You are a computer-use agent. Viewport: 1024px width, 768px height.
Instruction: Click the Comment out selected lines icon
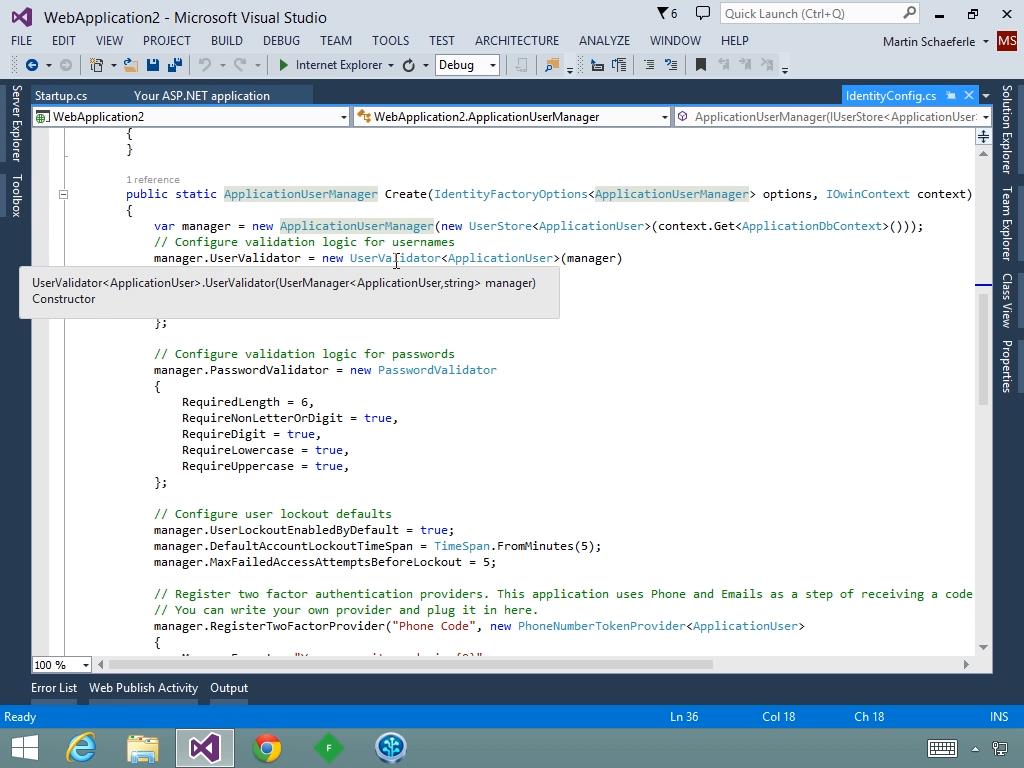(648, 65)
